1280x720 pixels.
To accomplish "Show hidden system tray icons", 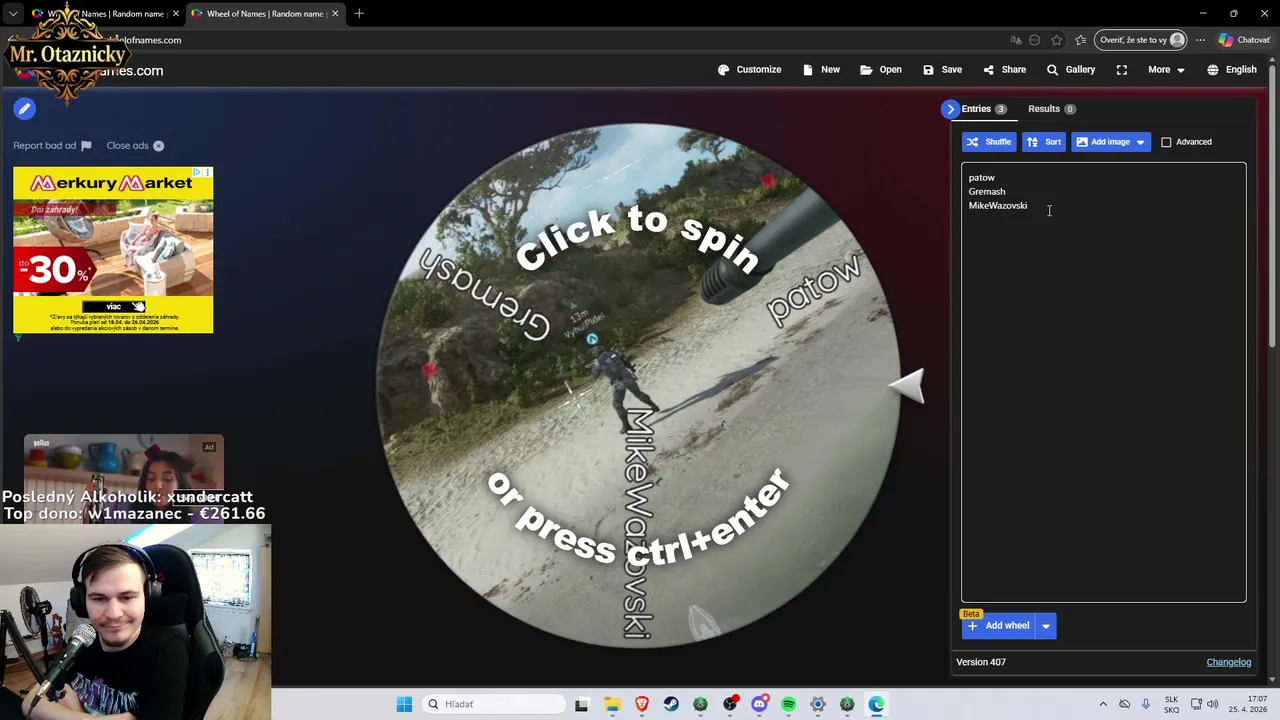I will [x=1103, y=704].
